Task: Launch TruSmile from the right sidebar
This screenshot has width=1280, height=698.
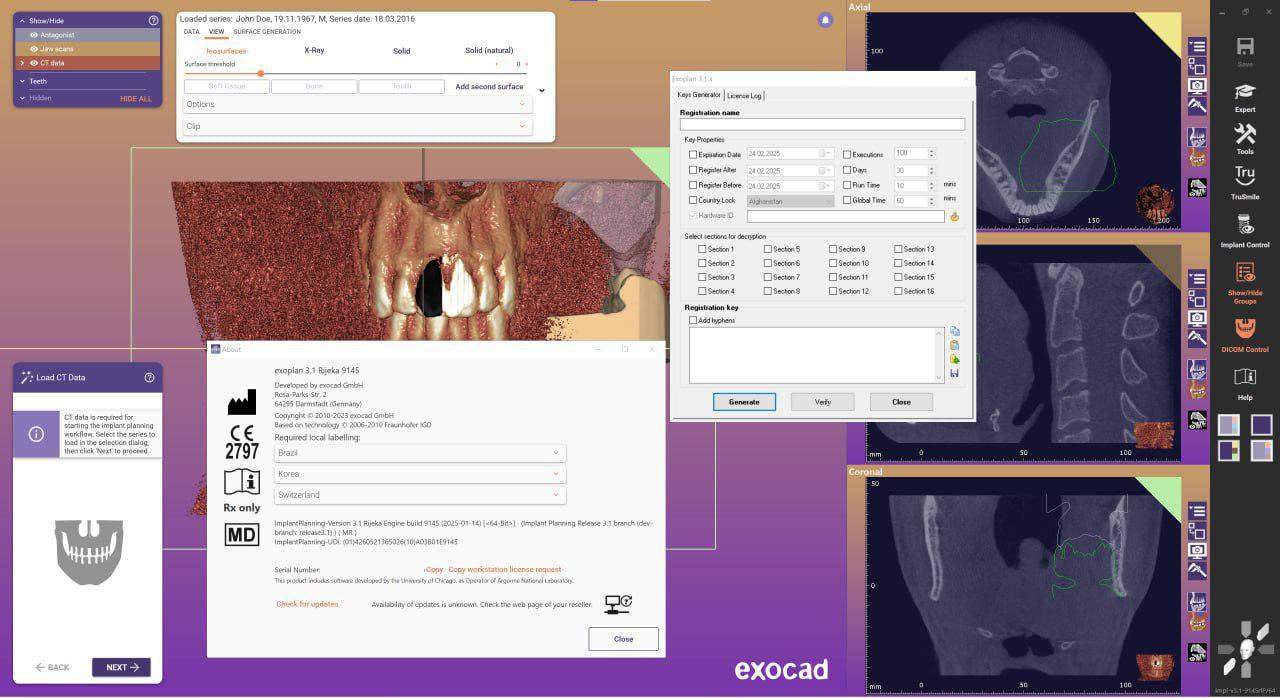Action: pyautogui.click(x=1245, y=177)
